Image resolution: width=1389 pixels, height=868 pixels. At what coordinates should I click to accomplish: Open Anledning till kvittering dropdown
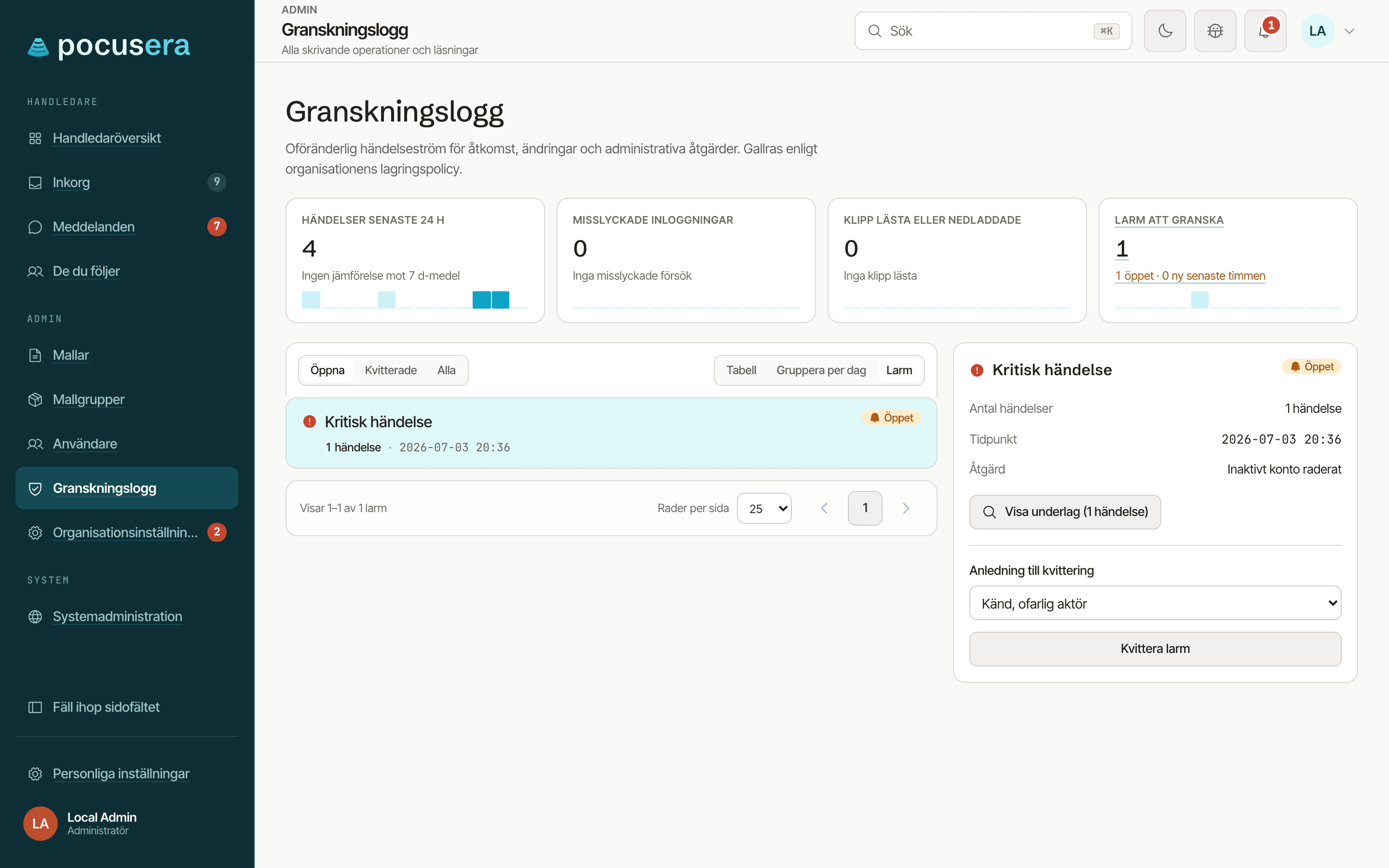coord(1155,603)
